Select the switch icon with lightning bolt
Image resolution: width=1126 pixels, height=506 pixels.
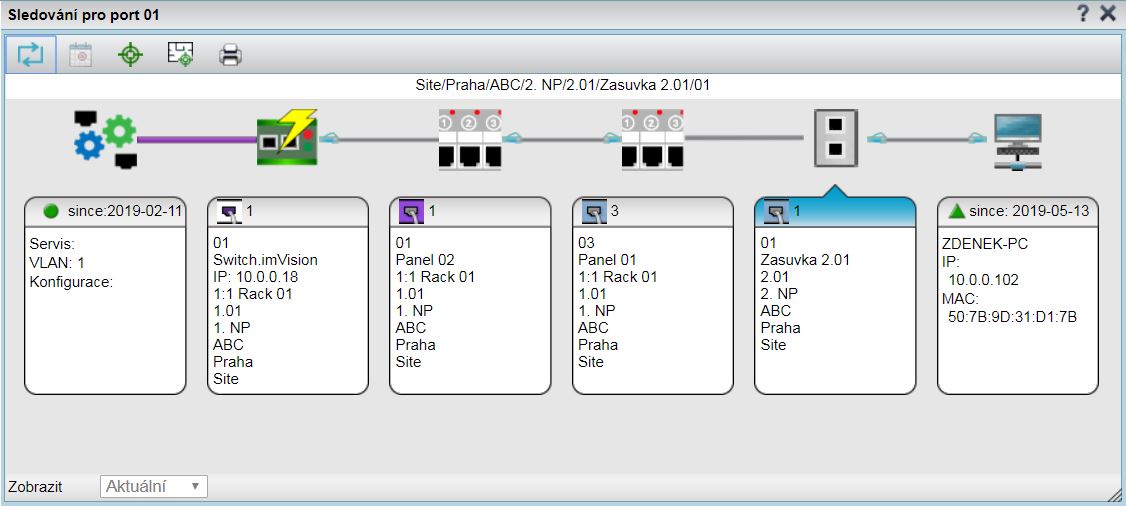(287, 139)
